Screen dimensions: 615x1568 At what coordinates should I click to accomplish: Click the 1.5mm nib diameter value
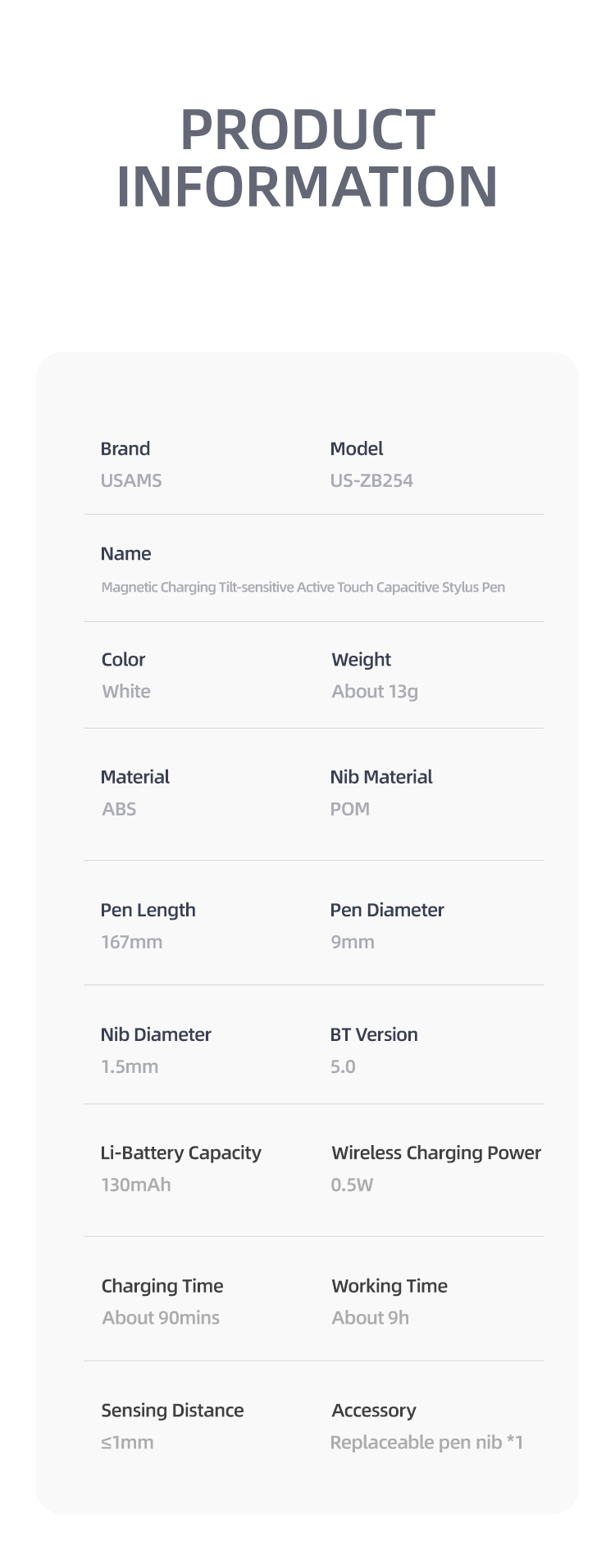pyautogui.click(x=130, y=1066)
